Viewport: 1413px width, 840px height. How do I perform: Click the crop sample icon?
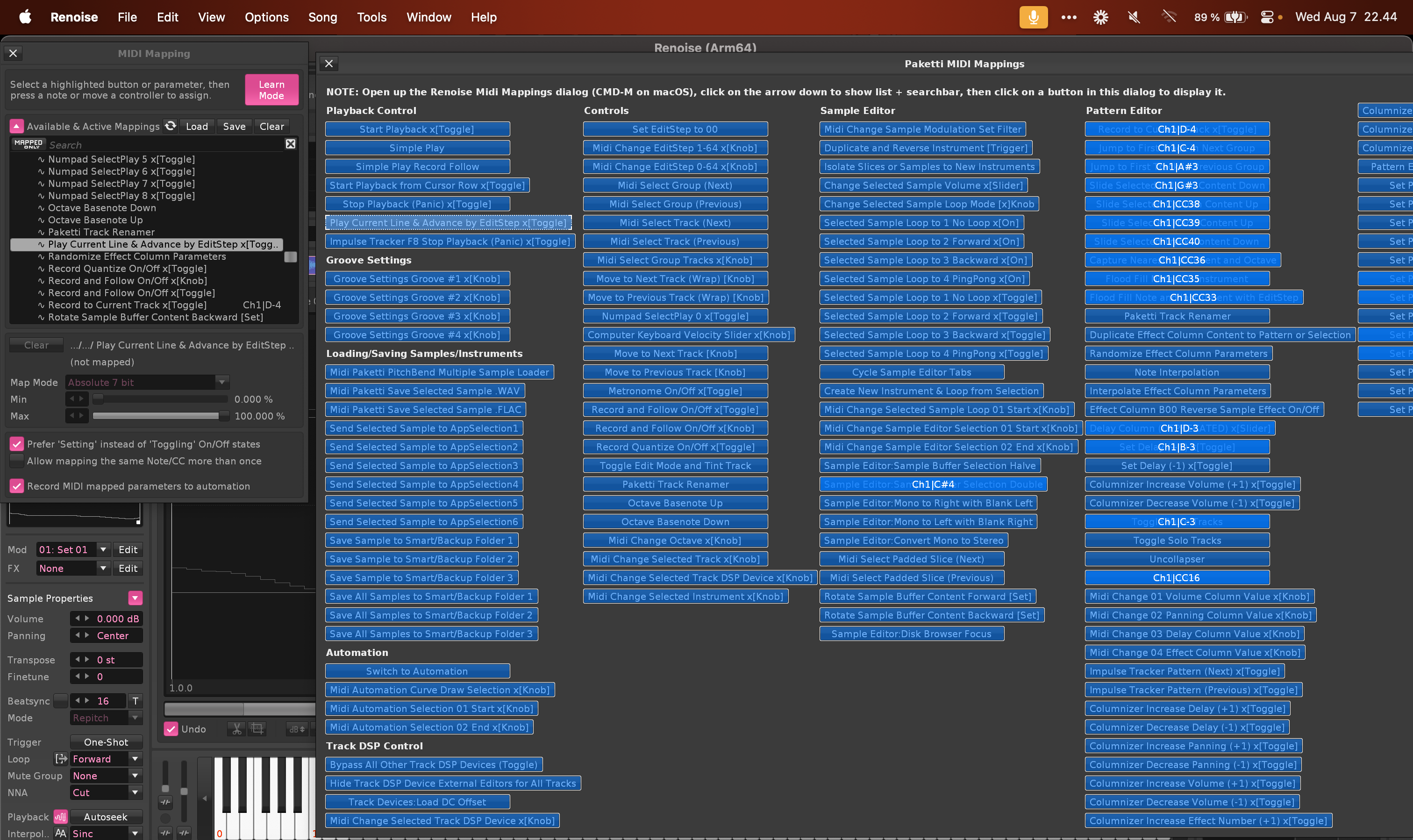pyautogui.click(x=257, y=729)
